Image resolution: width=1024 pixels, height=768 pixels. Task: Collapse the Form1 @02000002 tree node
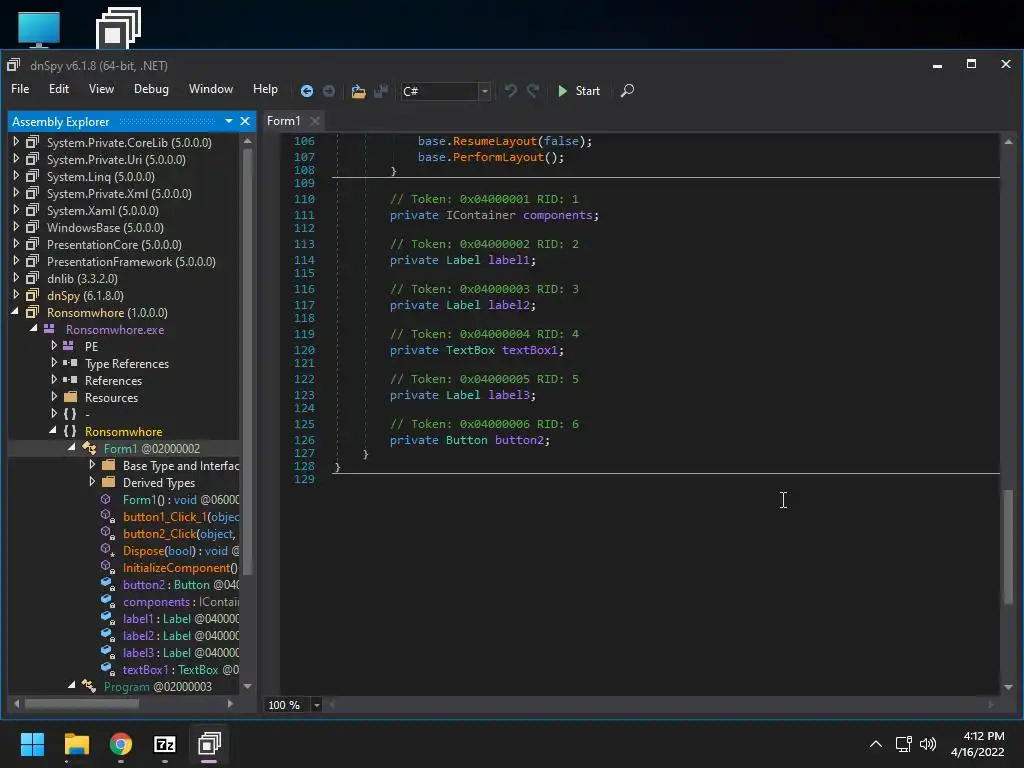(72, 449)
